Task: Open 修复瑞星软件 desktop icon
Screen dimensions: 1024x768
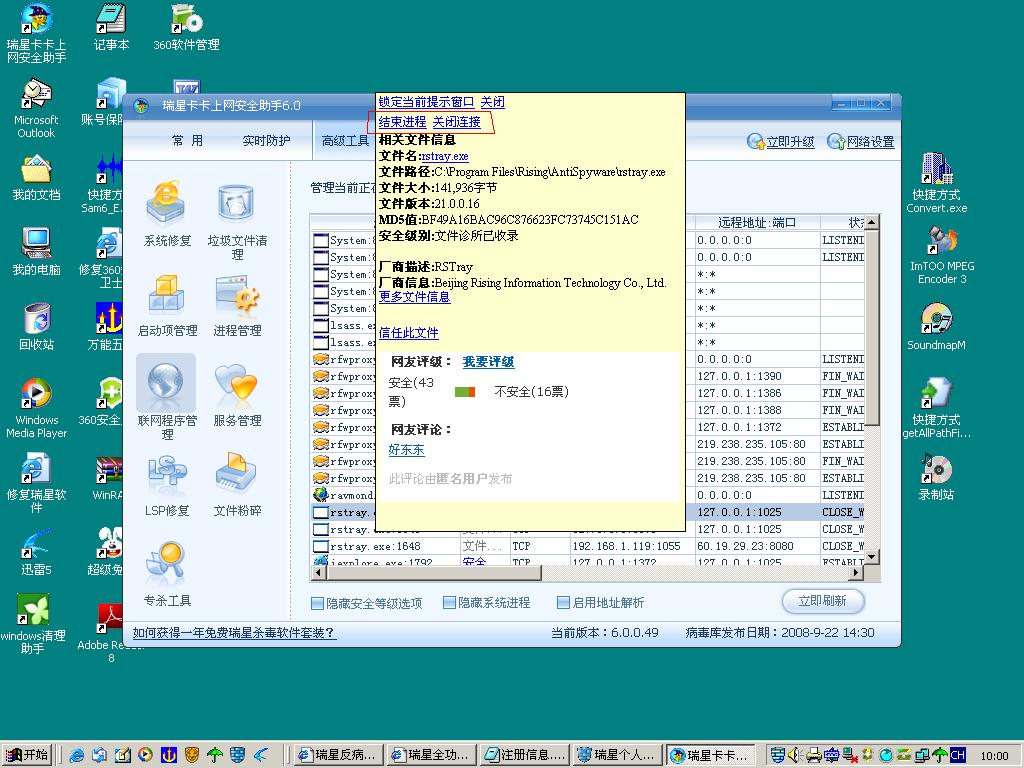Action: click(36, 469)
